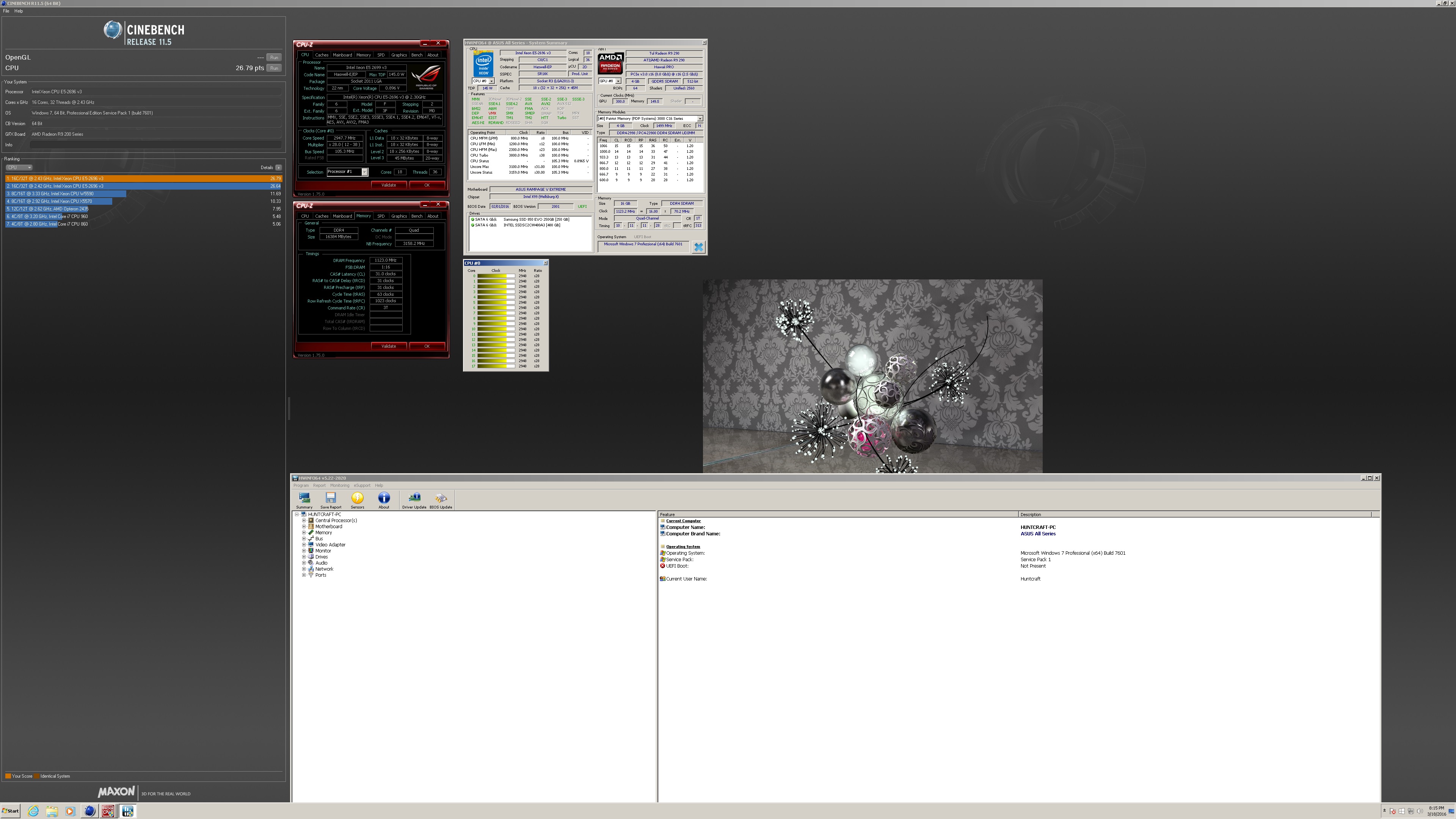
Task: Launch Driver Update from the HWiNFO64 toolbar
Action: tap(414, 500)
